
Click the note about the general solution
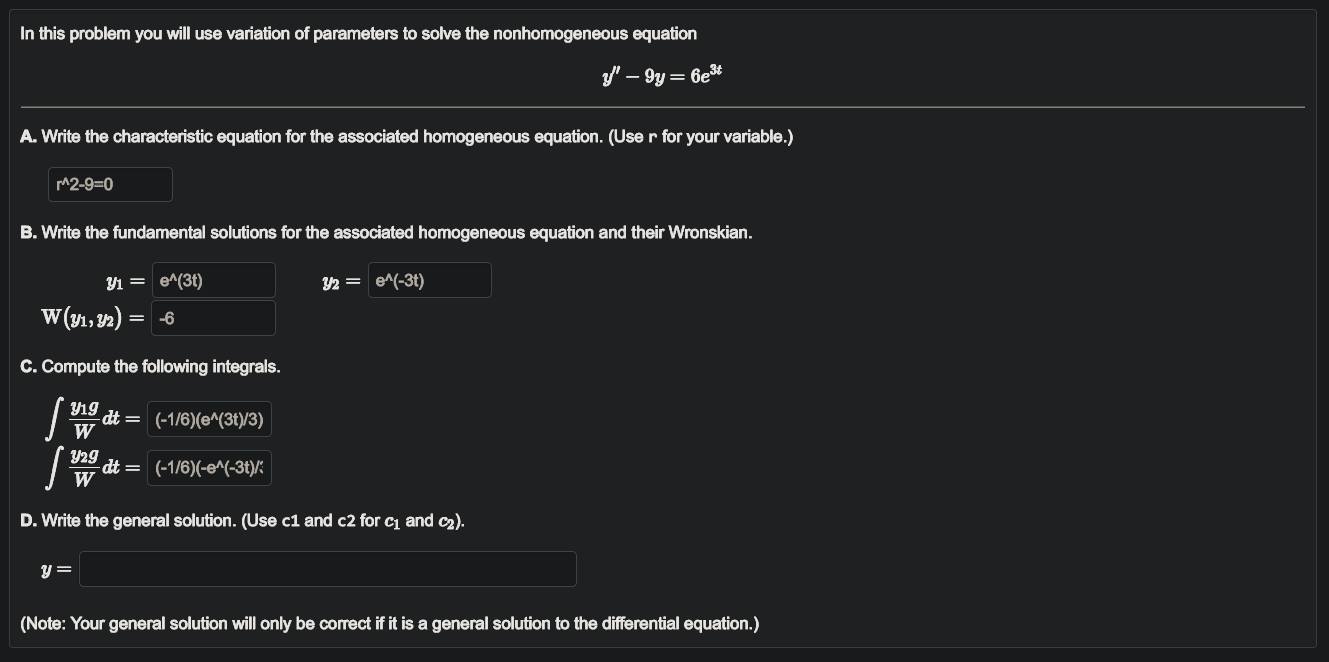tap(389, 622)
